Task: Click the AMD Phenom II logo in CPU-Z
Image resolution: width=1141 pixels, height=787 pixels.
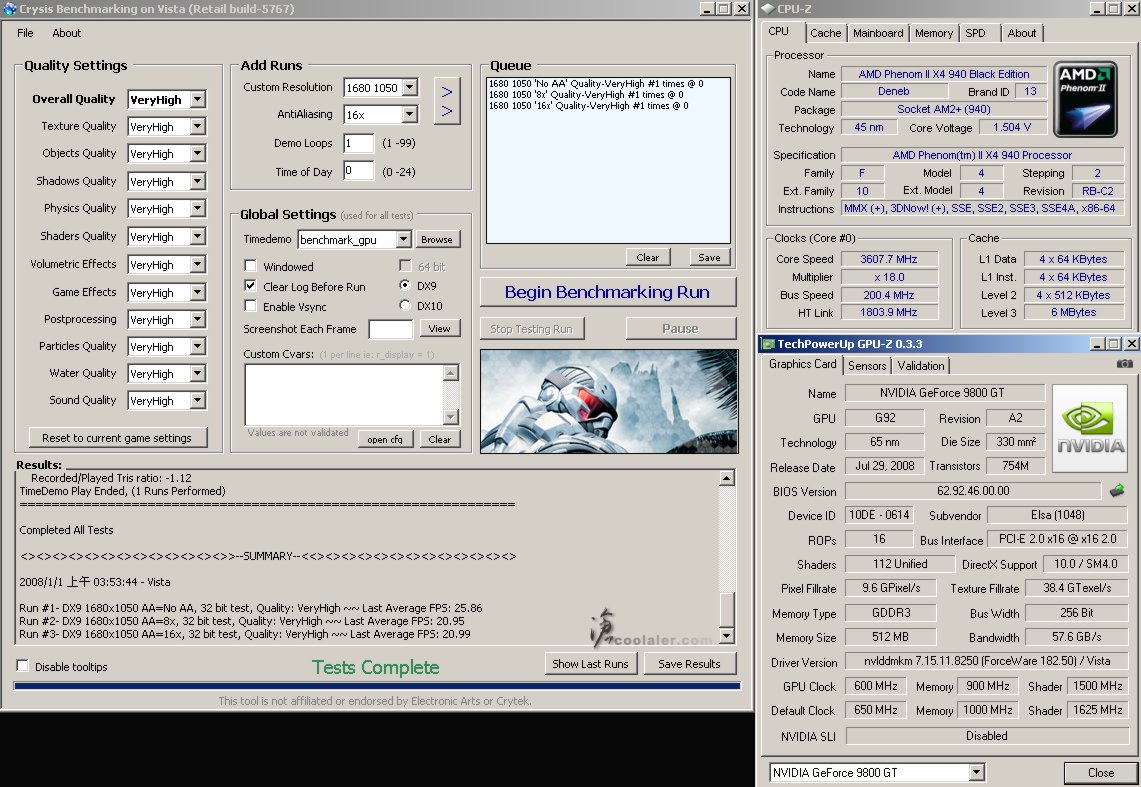Action: (1086, 100)
